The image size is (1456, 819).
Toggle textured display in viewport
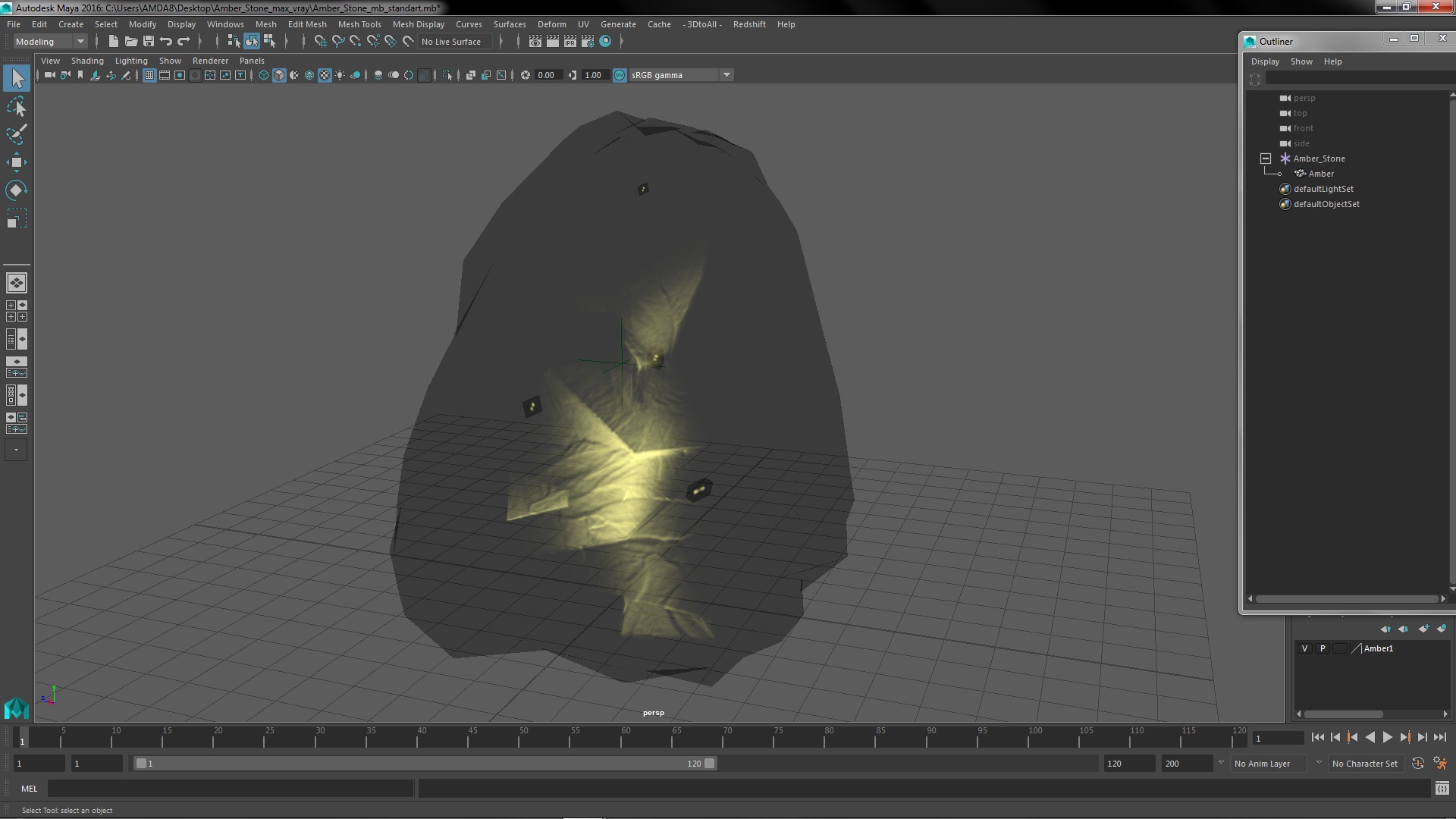pyautogui.click(x=325, y=75)
